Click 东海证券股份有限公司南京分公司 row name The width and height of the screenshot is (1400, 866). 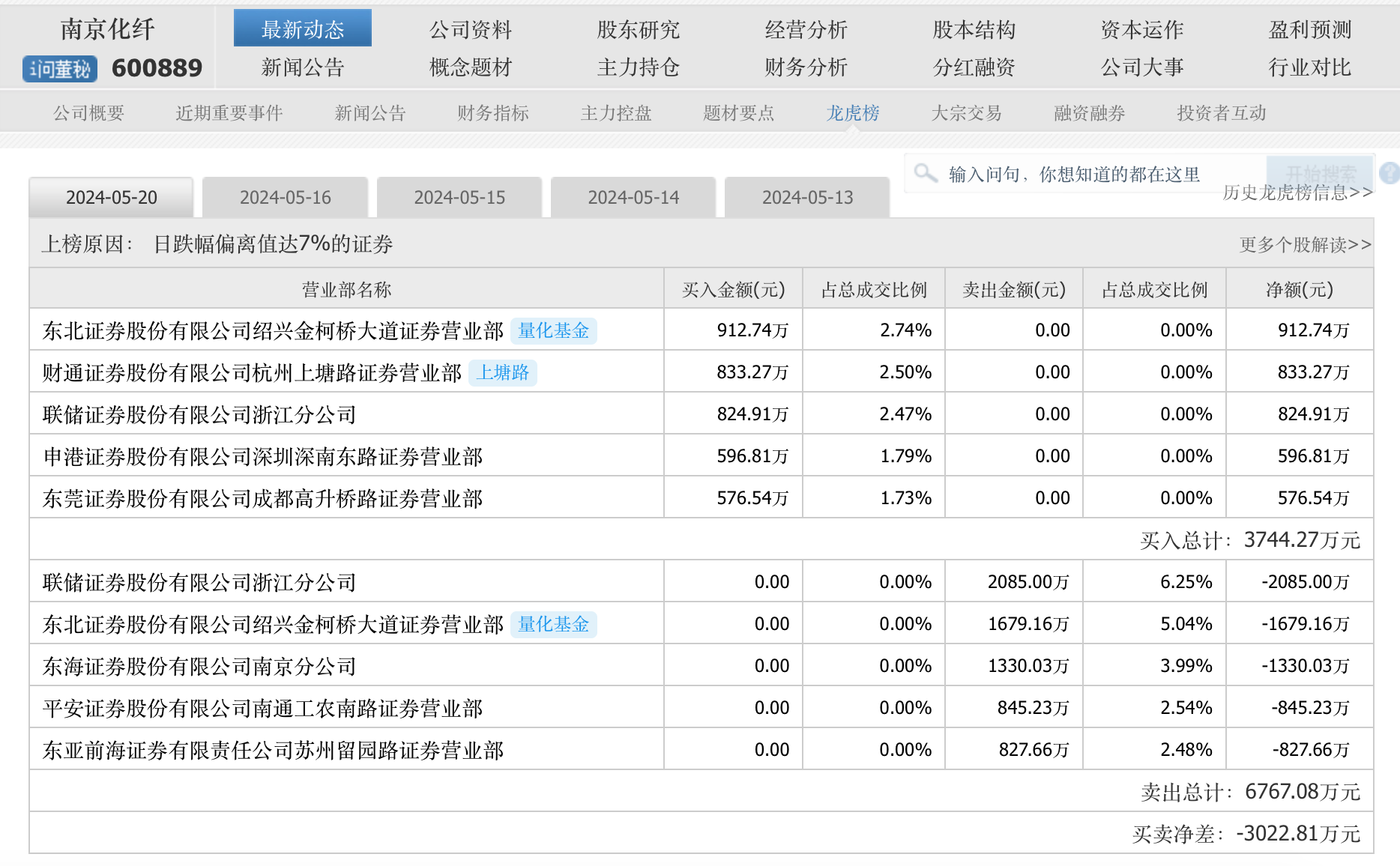[x=199, y=666]
